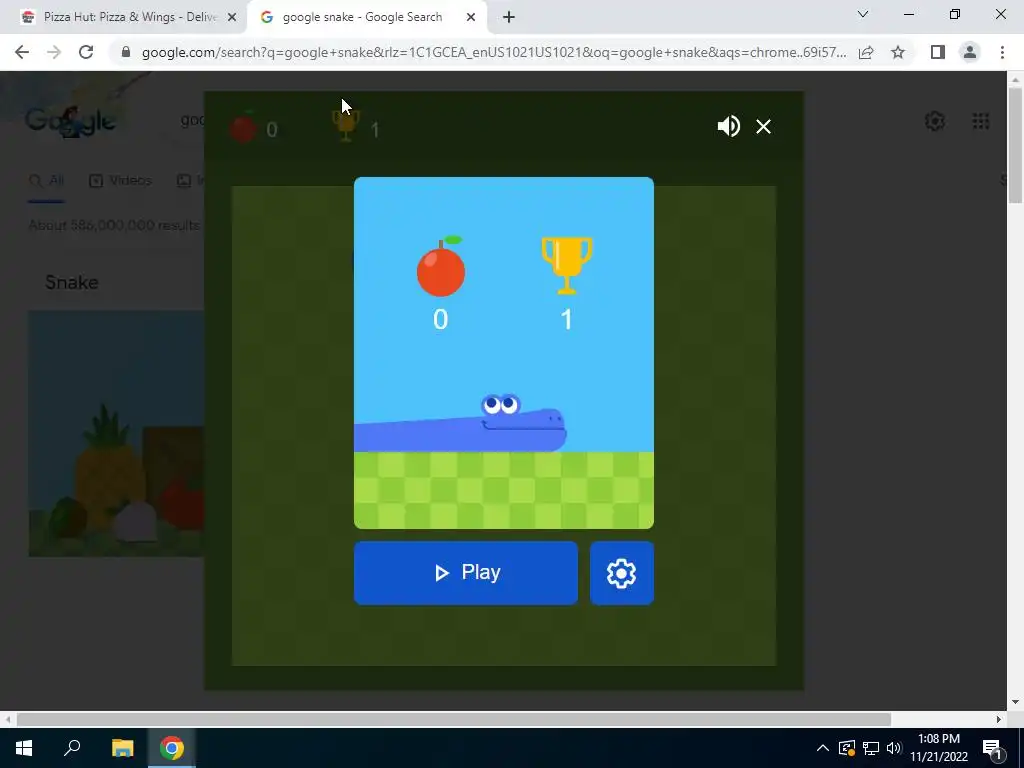Image resolution: width=1024 pixels, height=768 pixels.
Task: Open Google quick settings gear
Action: click(935, 121)
